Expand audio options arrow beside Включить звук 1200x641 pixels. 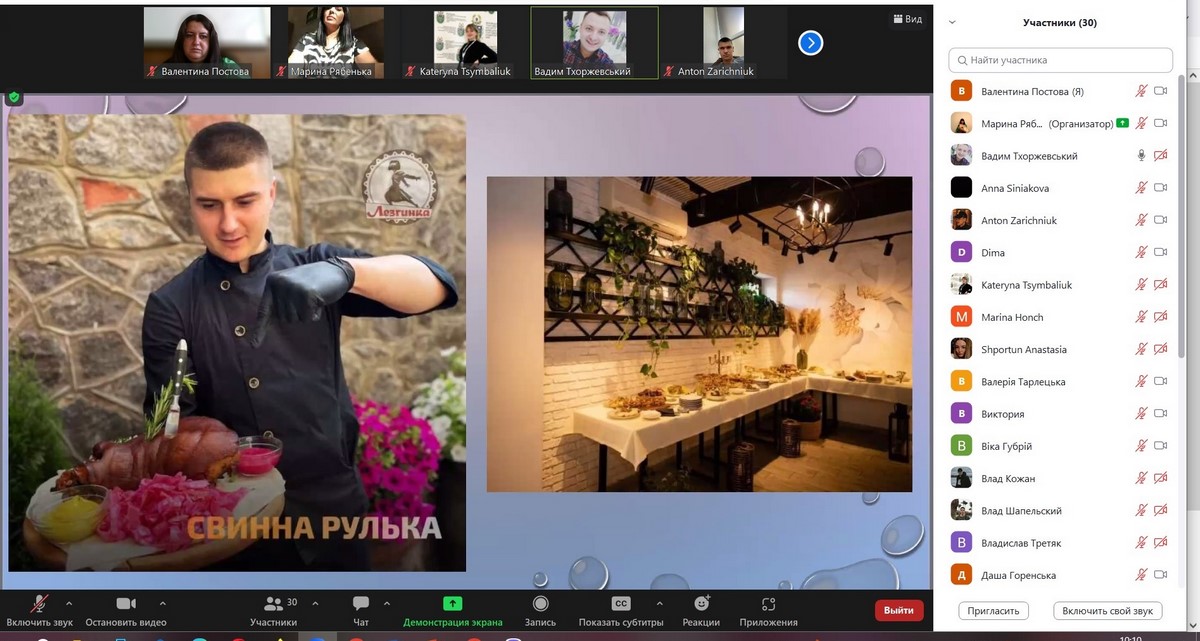(69, 603)
